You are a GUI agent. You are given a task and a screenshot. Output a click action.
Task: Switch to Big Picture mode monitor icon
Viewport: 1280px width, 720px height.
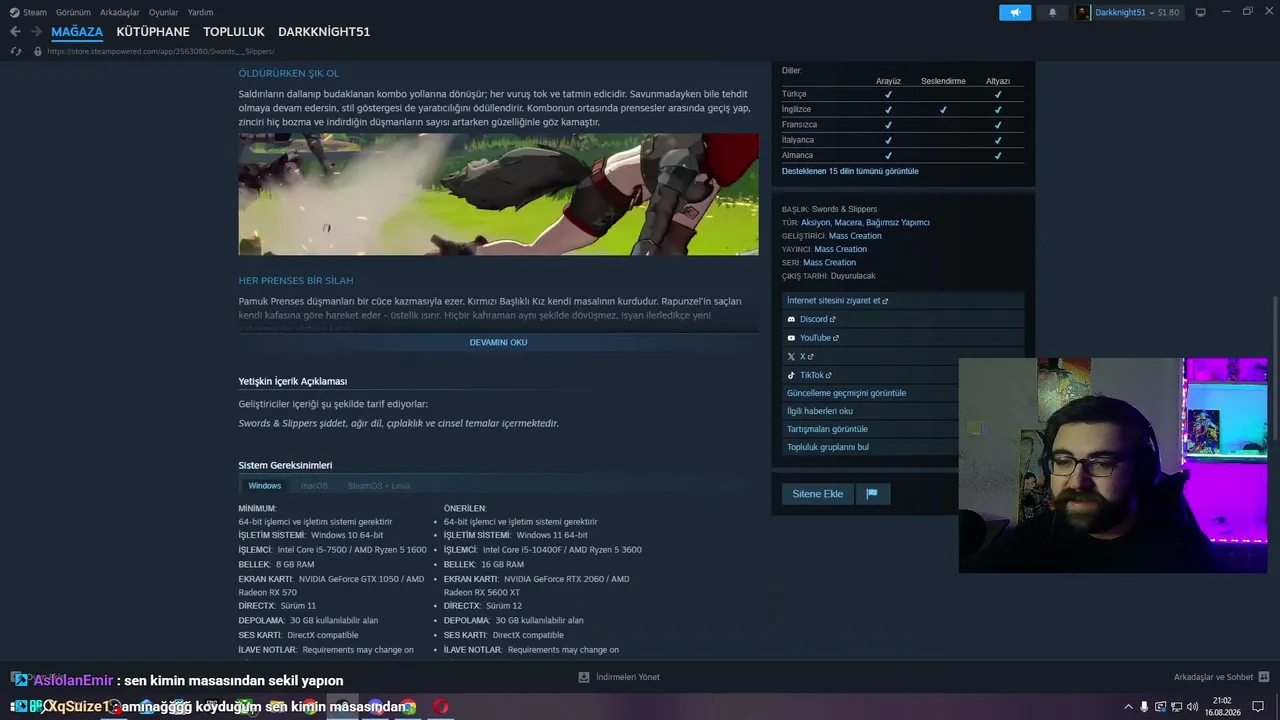[x=1201, y=12]
